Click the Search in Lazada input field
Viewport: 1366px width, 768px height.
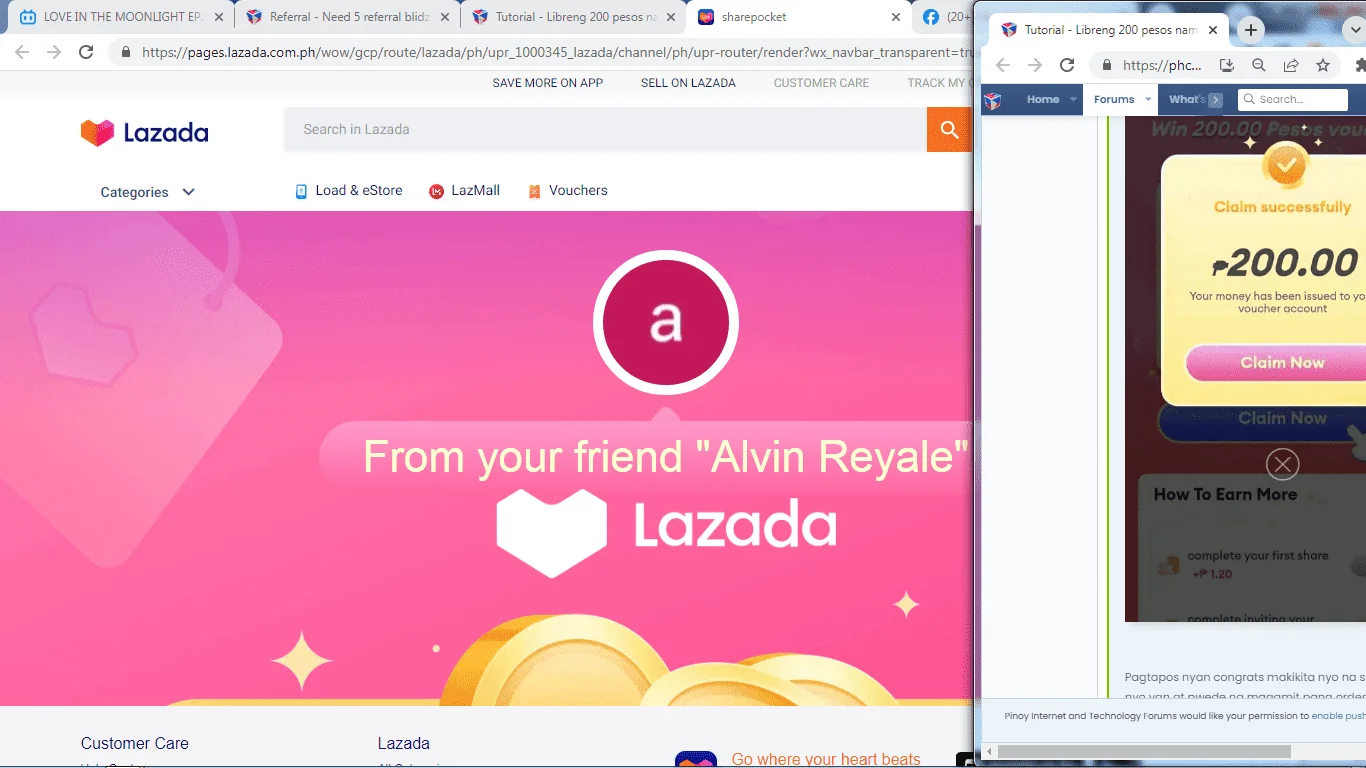605,130
